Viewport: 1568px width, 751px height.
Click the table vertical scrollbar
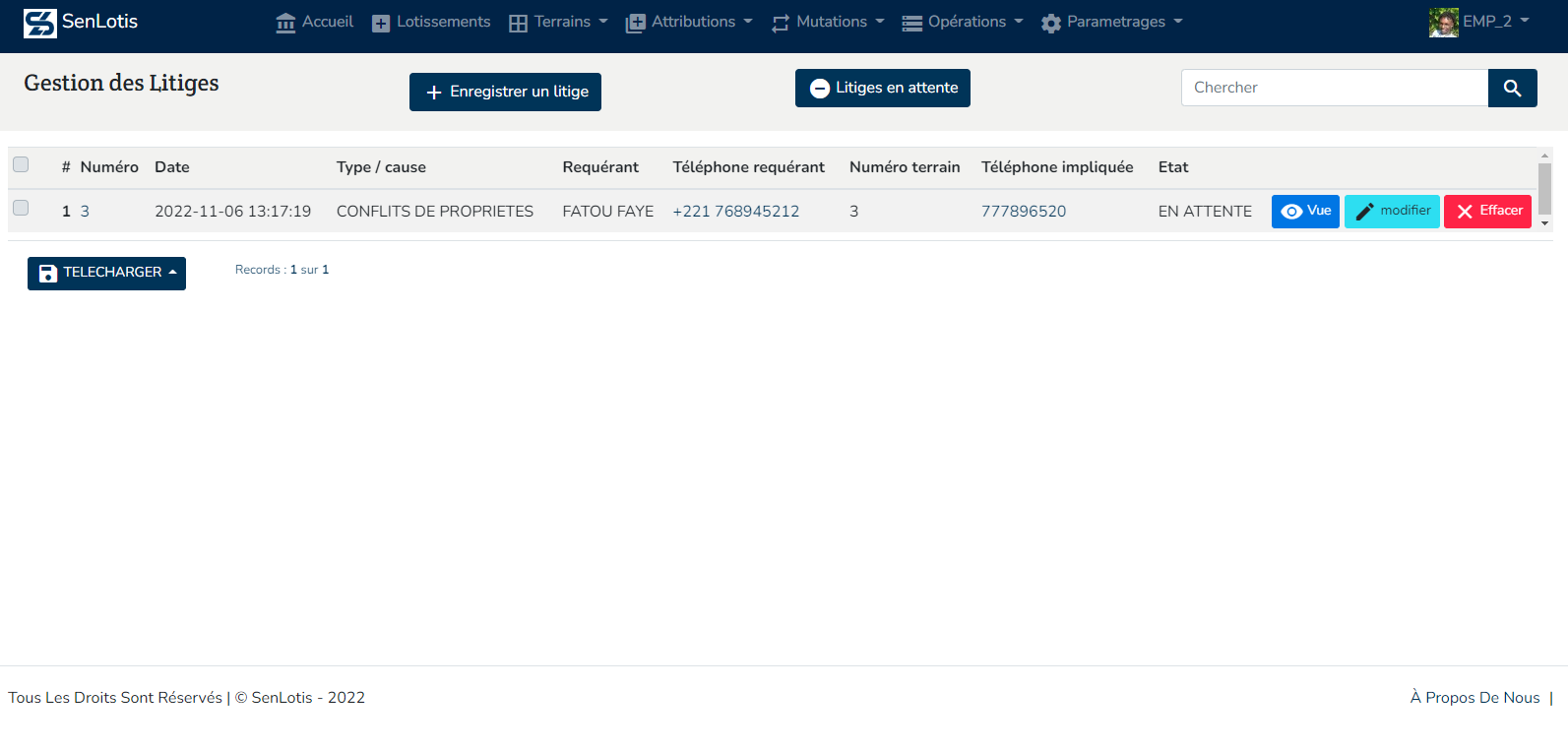(x=1544, y=189)
